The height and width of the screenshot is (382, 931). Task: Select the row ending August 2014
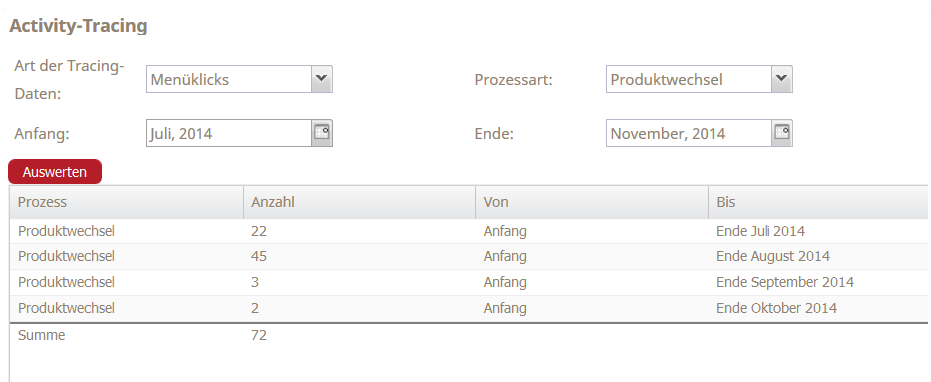tap(469, 257)
